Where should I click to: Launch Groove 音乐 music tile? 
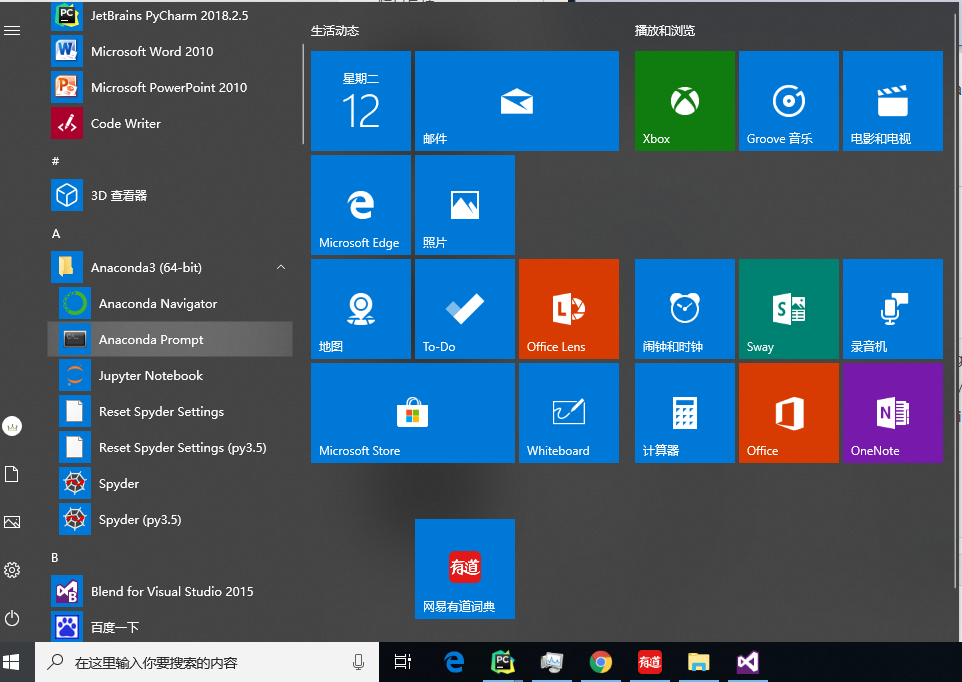pos(788,101)
